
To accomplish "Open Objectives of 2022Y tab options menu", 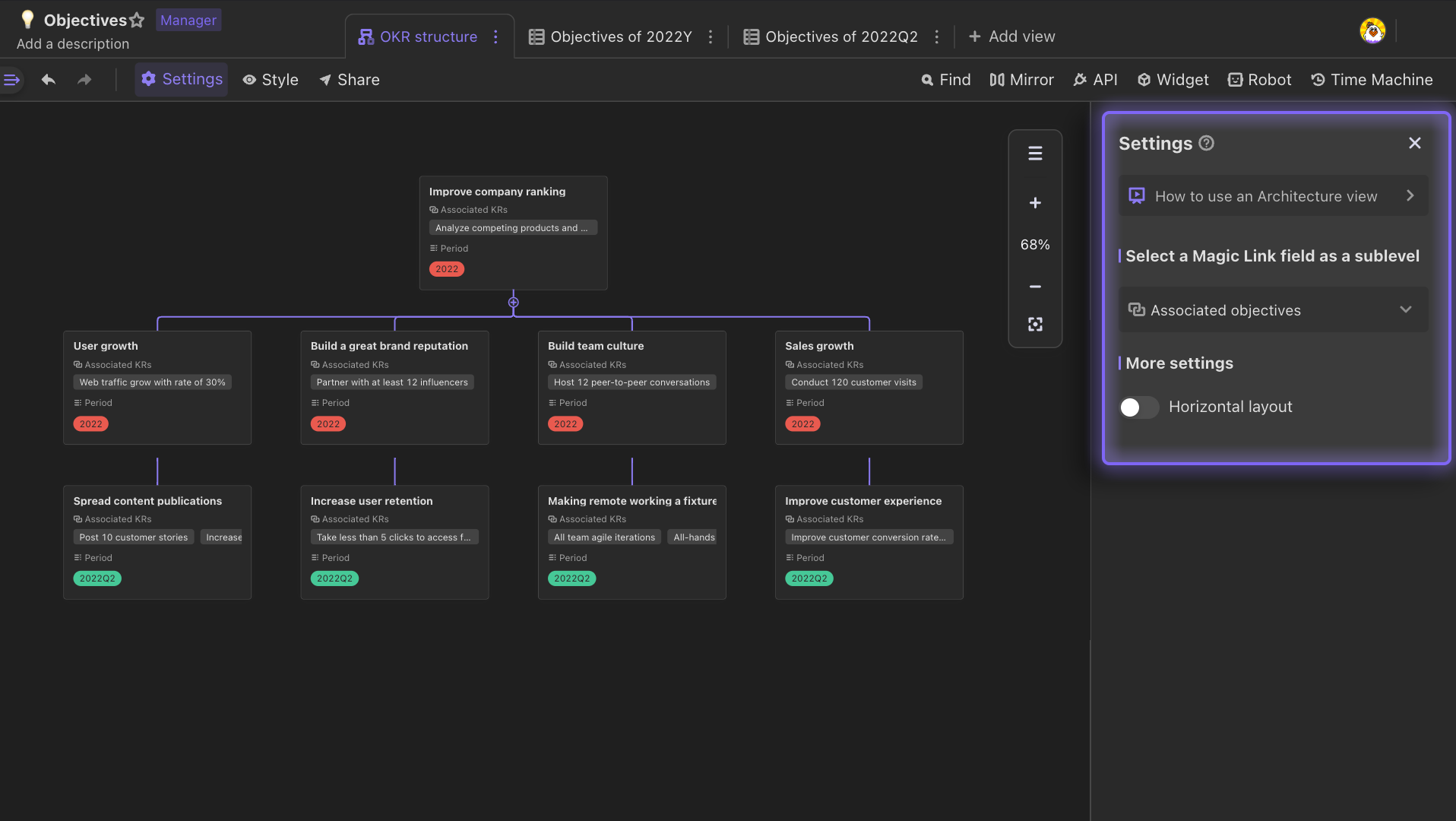I will [x=711, y=36].
